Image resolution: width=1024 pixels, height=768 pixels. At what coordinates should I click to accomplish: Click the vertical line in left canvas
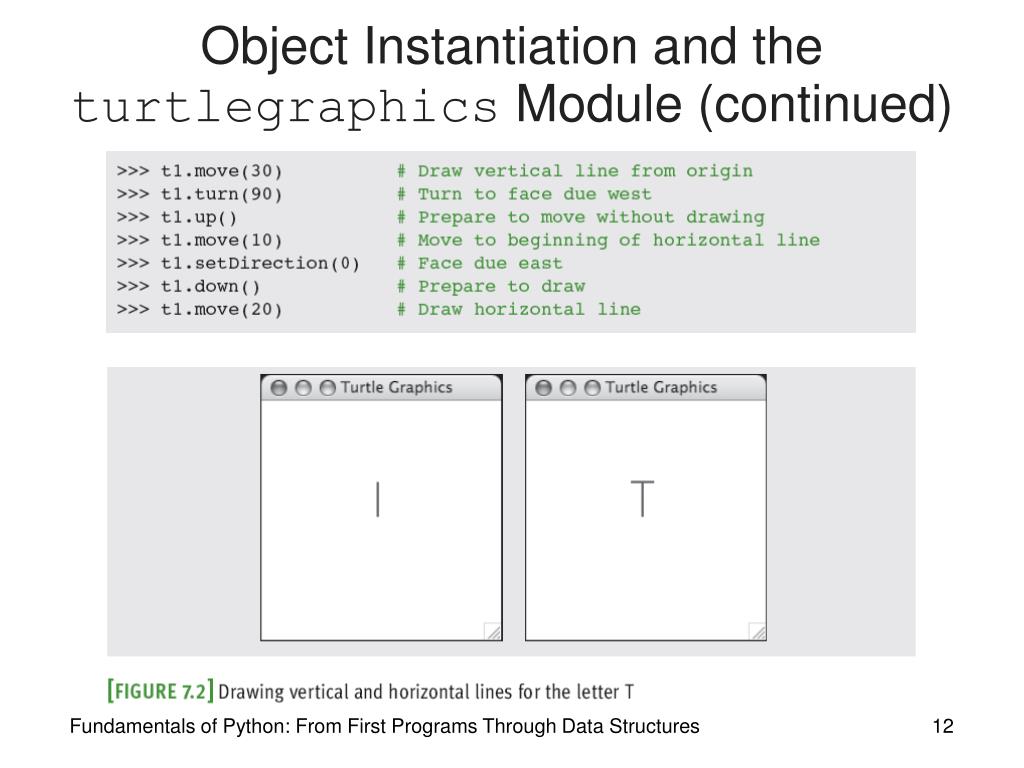click(377, 500)
